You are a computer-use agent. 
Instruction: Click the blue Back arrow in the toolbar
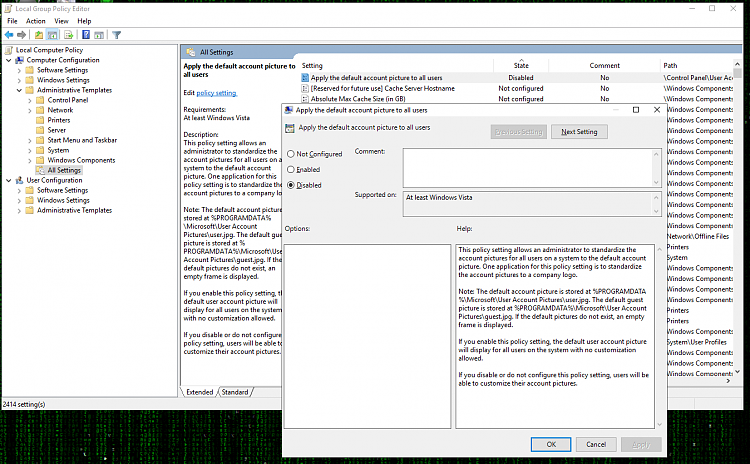[9, 35]
